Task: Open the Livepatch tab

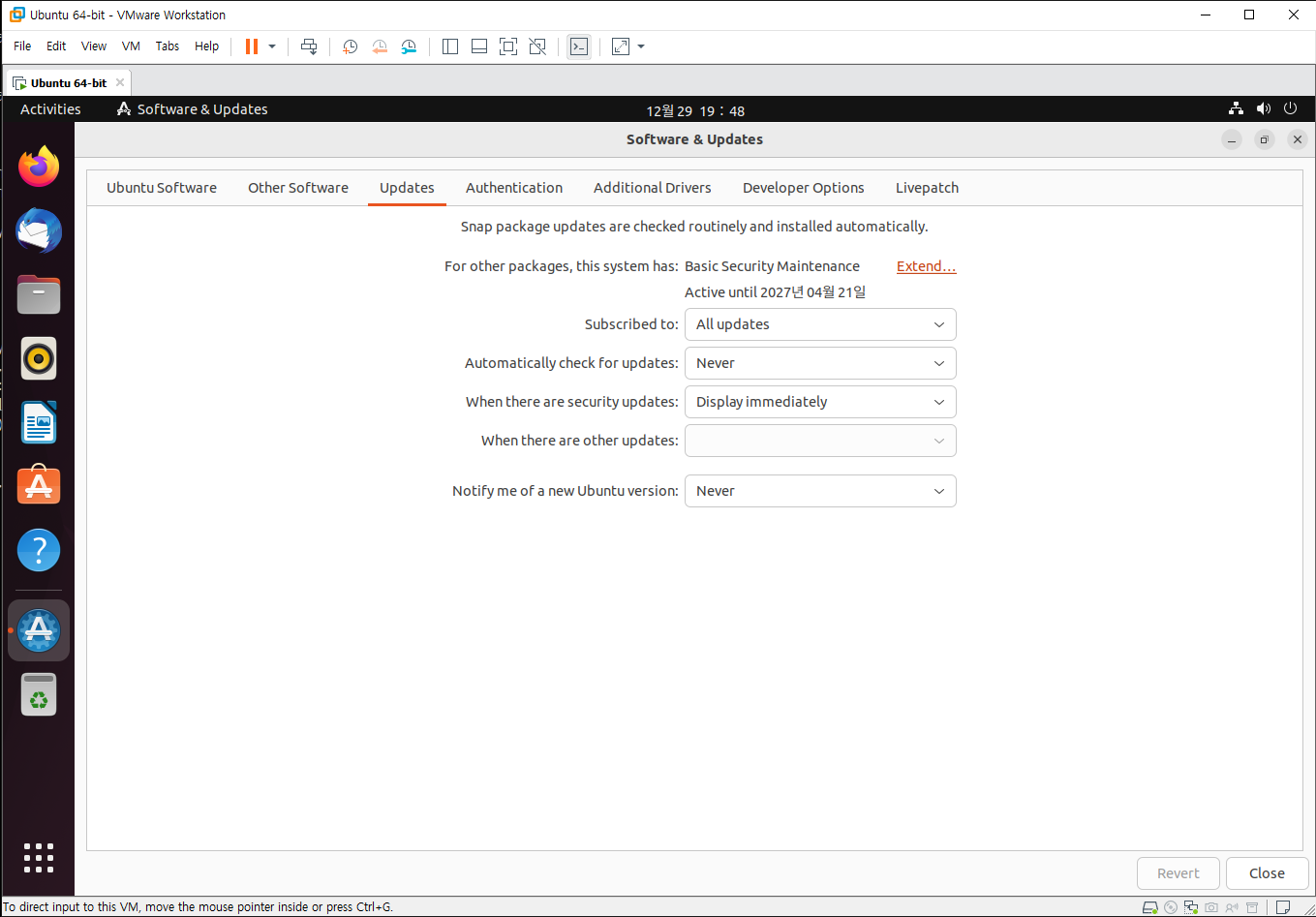Action: (927, 188)
